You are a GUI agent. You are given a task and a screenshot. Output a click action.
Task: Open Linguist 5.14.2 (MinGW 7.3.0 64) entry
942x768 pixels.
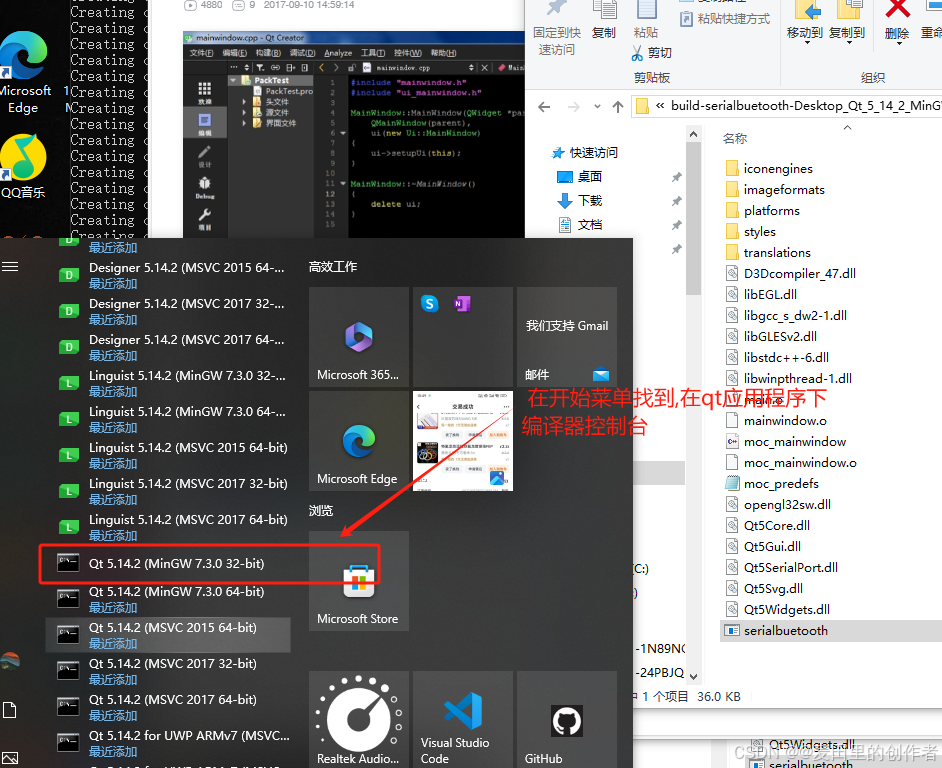click(168, 419)
